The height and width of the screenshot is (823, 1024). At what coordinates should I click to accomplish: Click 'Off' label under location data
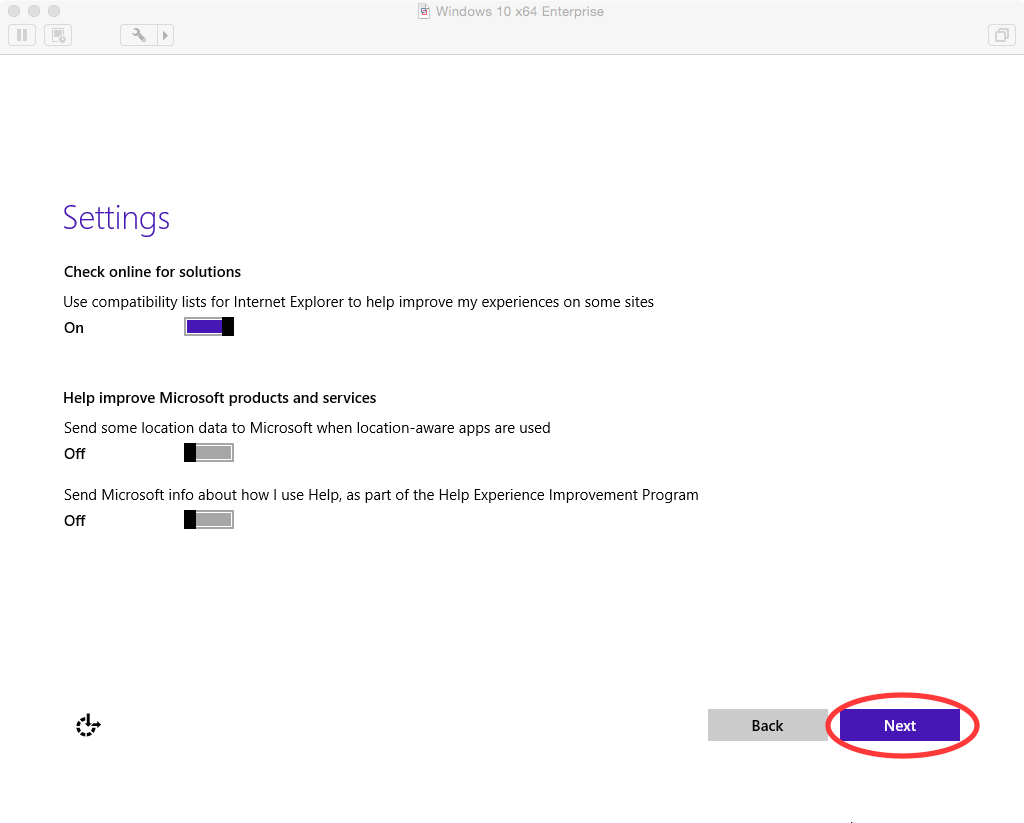(x=74, y=454)
